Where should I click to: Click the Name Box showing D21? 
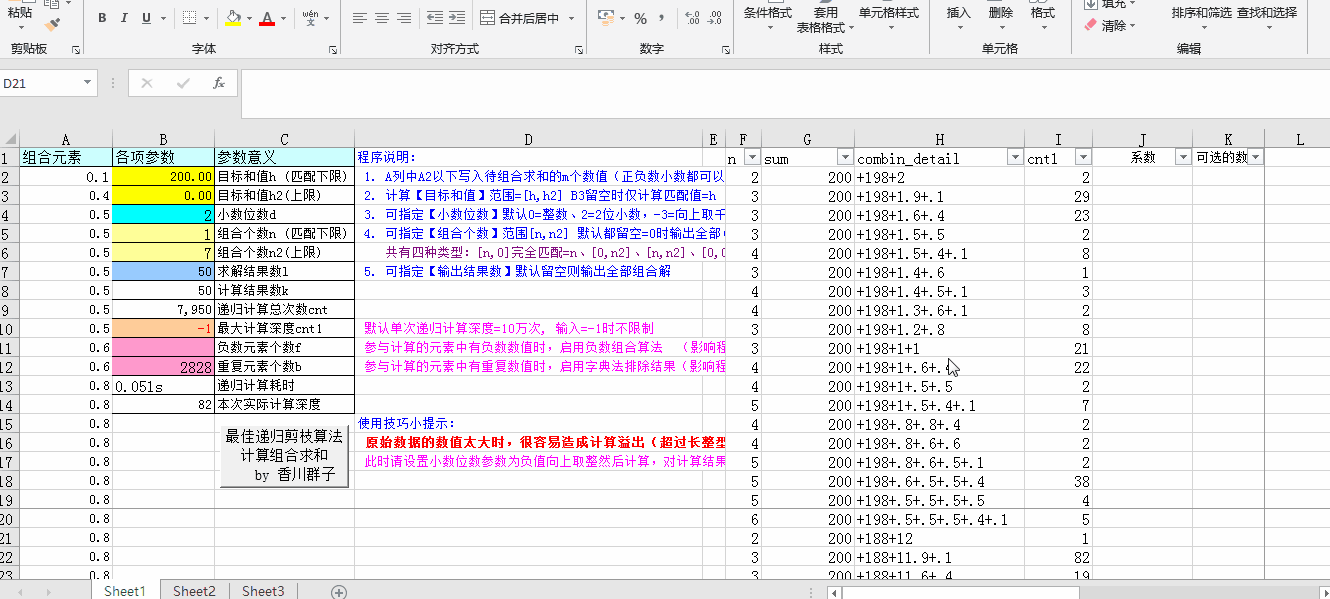(x=40, y=84)
